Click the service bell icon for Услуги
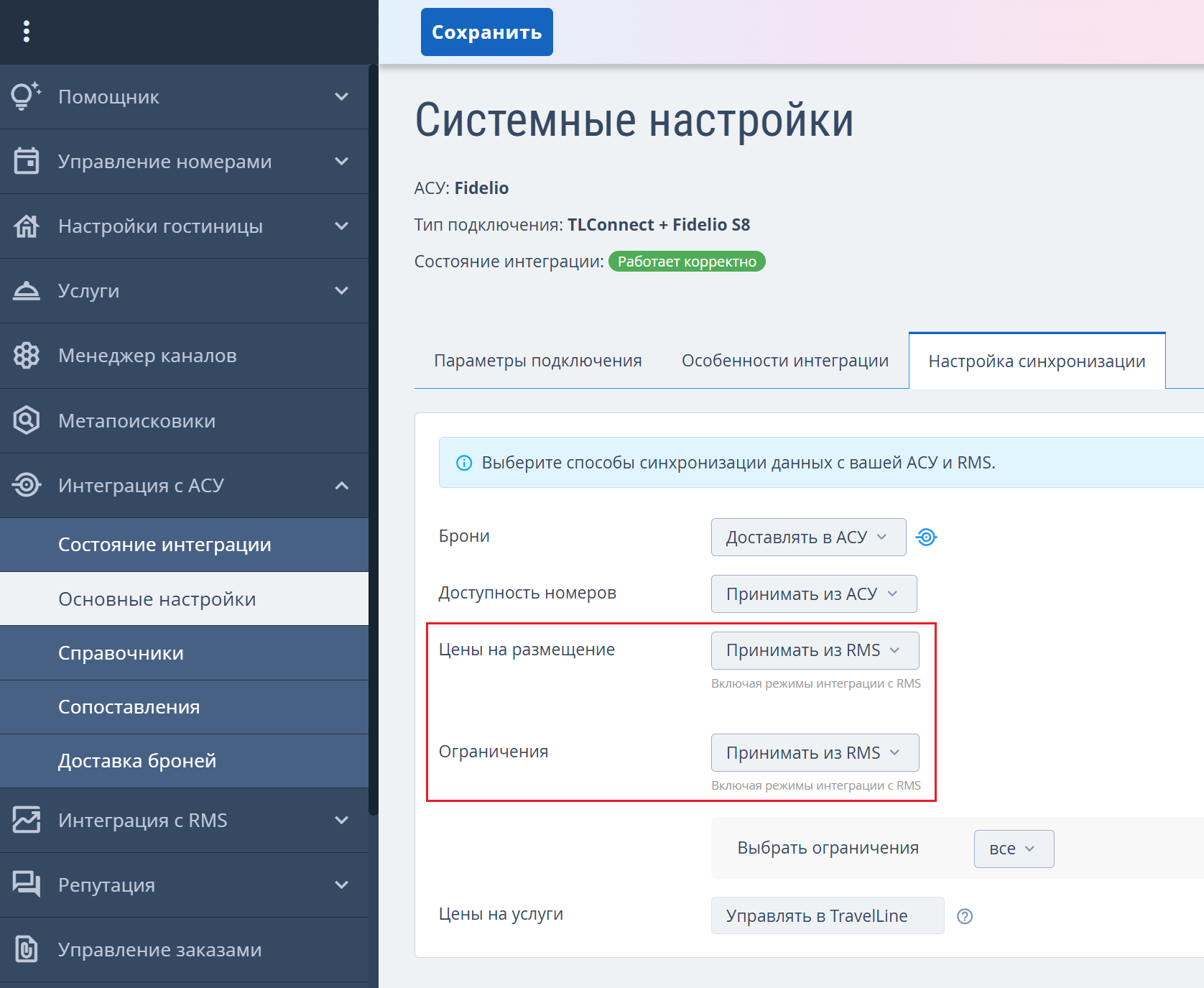This screenshot has width=1204, height=988. tap(27, 290)
